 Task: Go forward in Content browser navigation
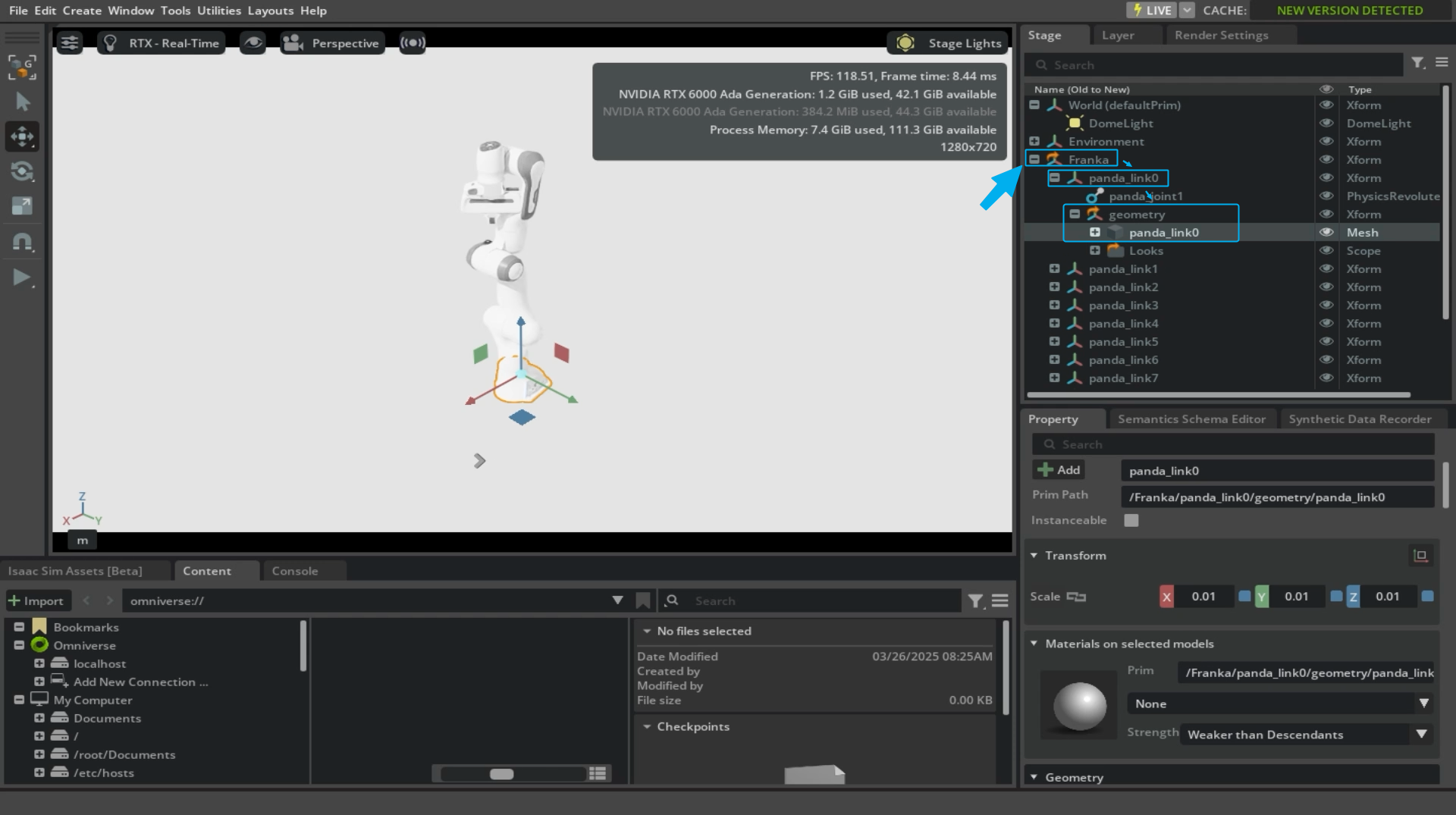110,600
